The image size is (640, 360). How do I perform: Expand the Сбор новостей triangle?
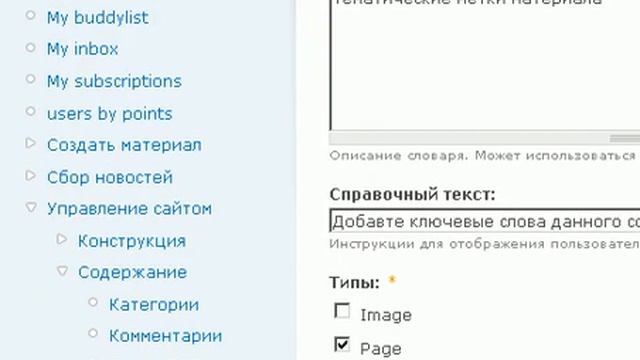31,176
